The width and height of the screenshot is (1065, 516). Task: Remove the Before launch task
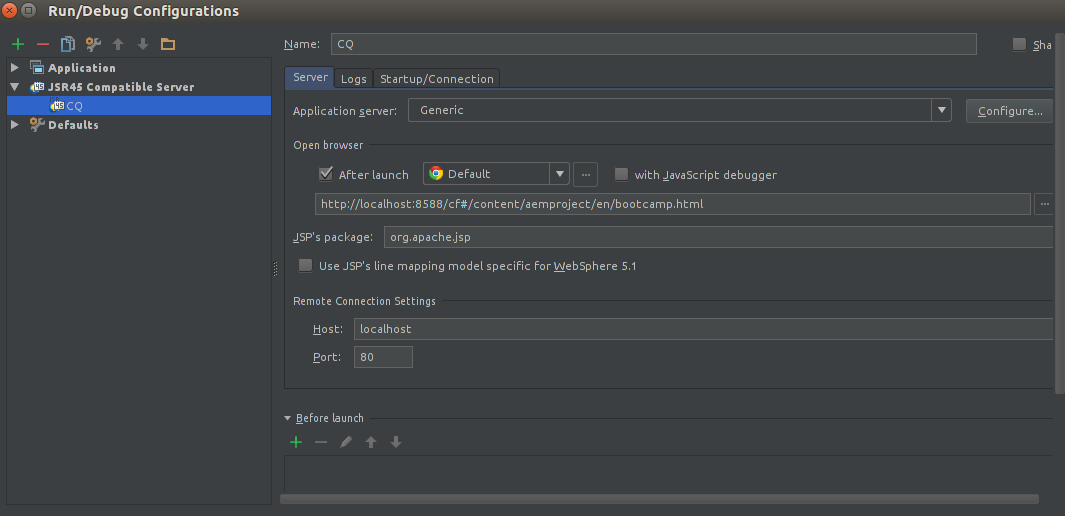pos(321,442)
